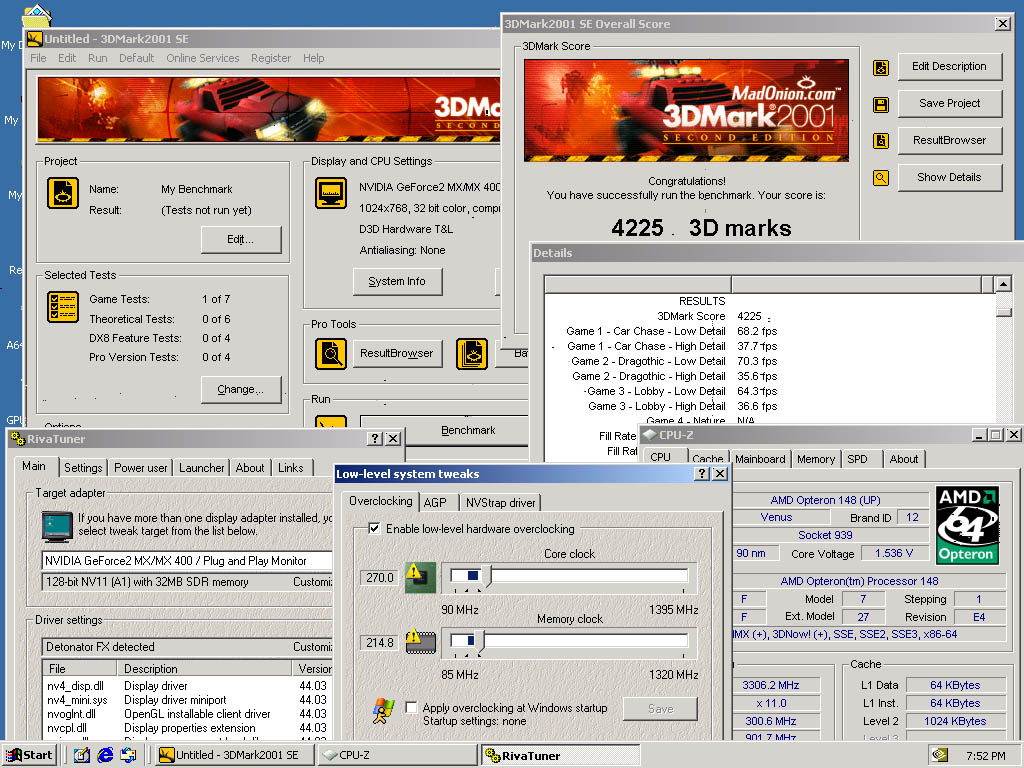
Task: Enable low-level hardware overclocking checkbox
Action: tap(374, 528)
